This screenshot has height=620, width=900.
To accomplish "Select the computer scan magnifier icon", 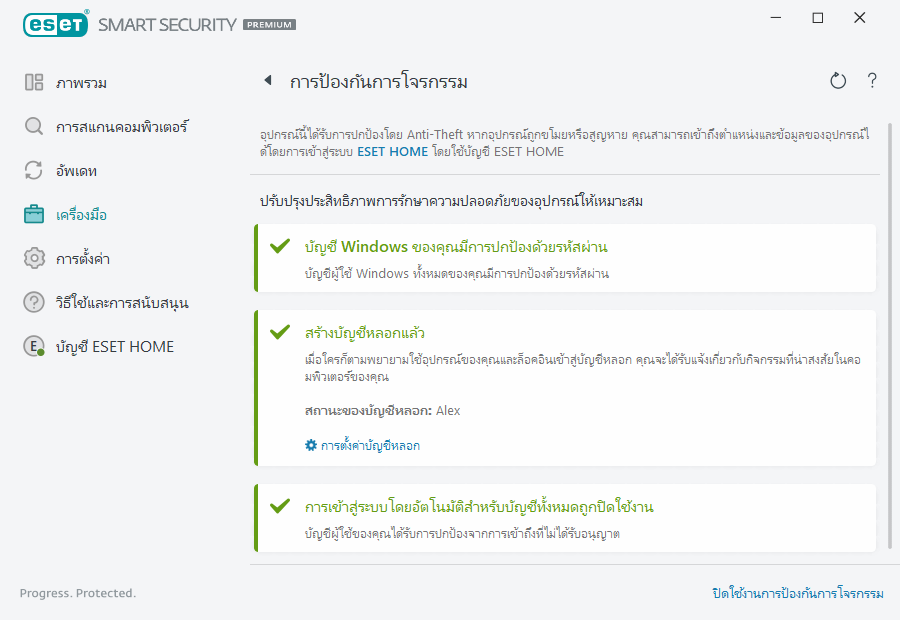I will [x=32, y=127].
